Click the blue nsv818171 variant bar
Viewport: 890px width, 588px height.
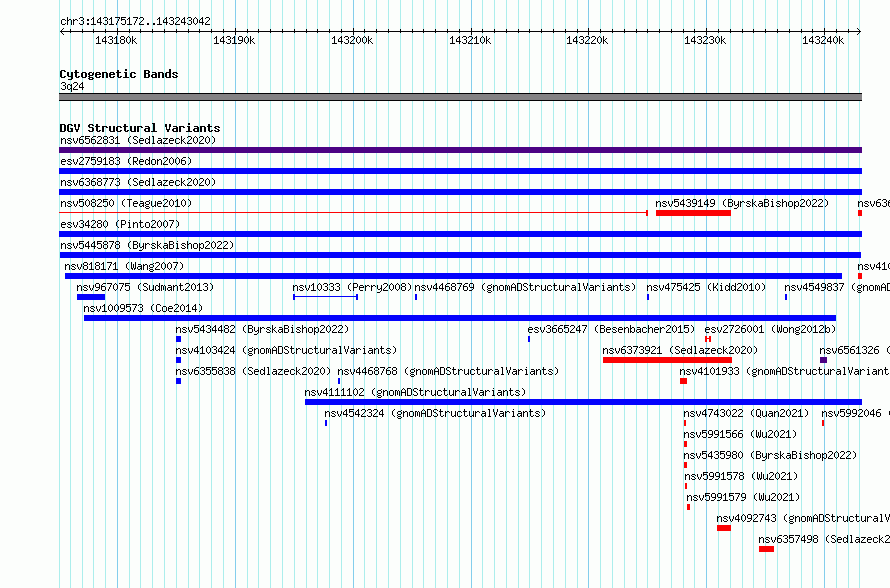click(454, 276)
